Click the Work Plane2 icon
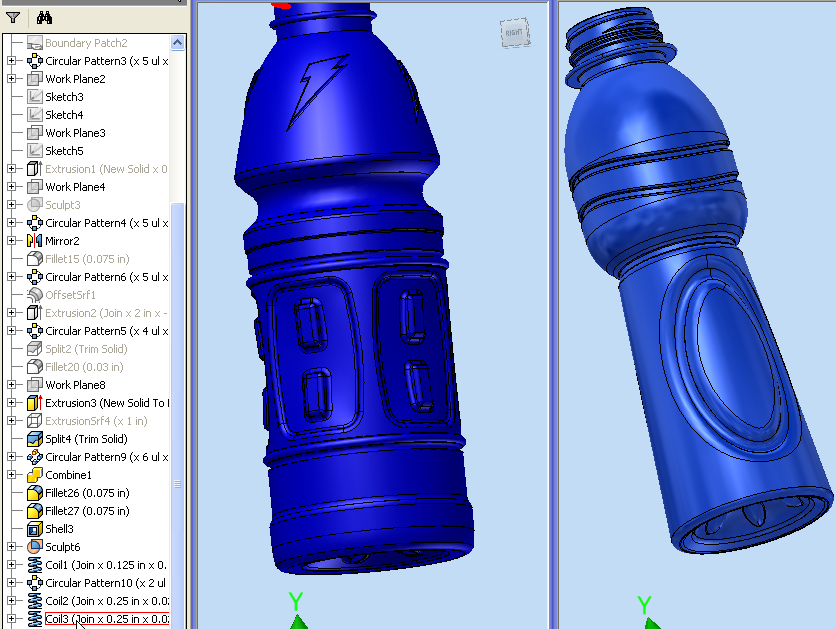Screen dimensions: 836x629 pos(35,79)
